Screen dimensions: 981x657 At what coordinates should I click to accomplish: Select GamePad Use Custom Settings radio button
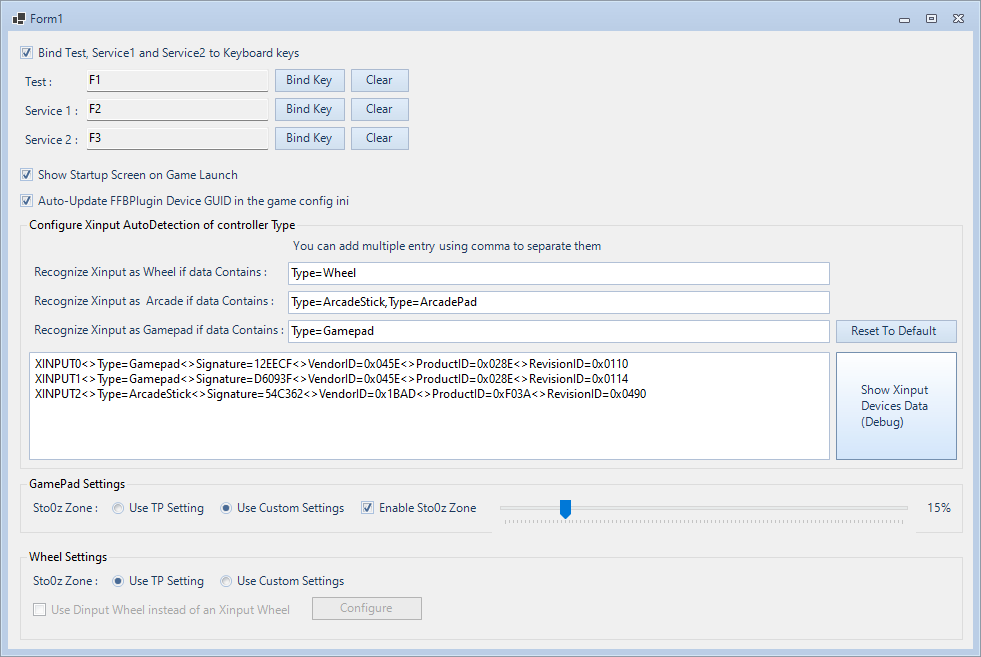point(226,508)
